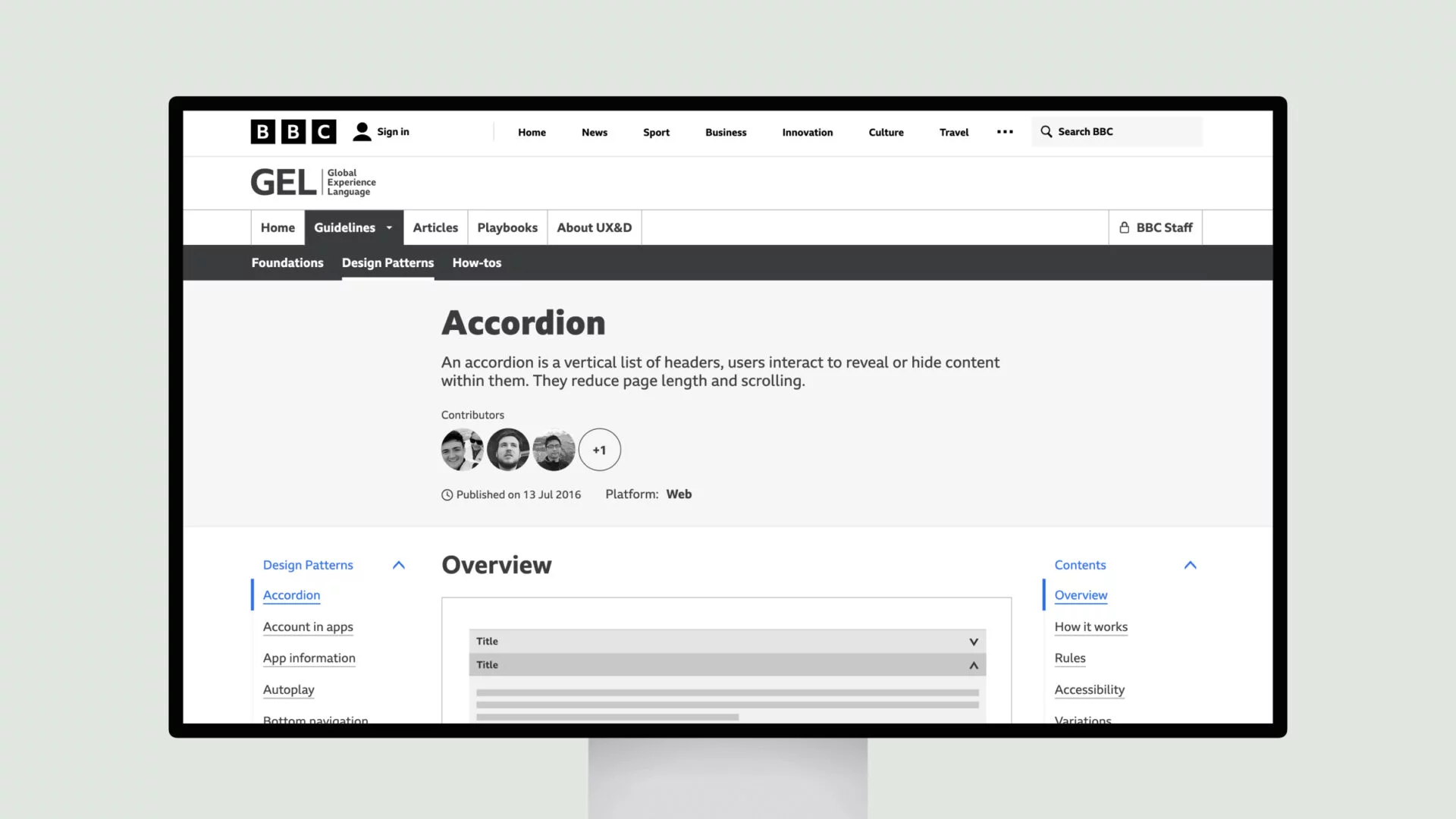This screenshot has width=1456, height=819.
Task: Click the BBC logo icon
Action: point(292,131)
